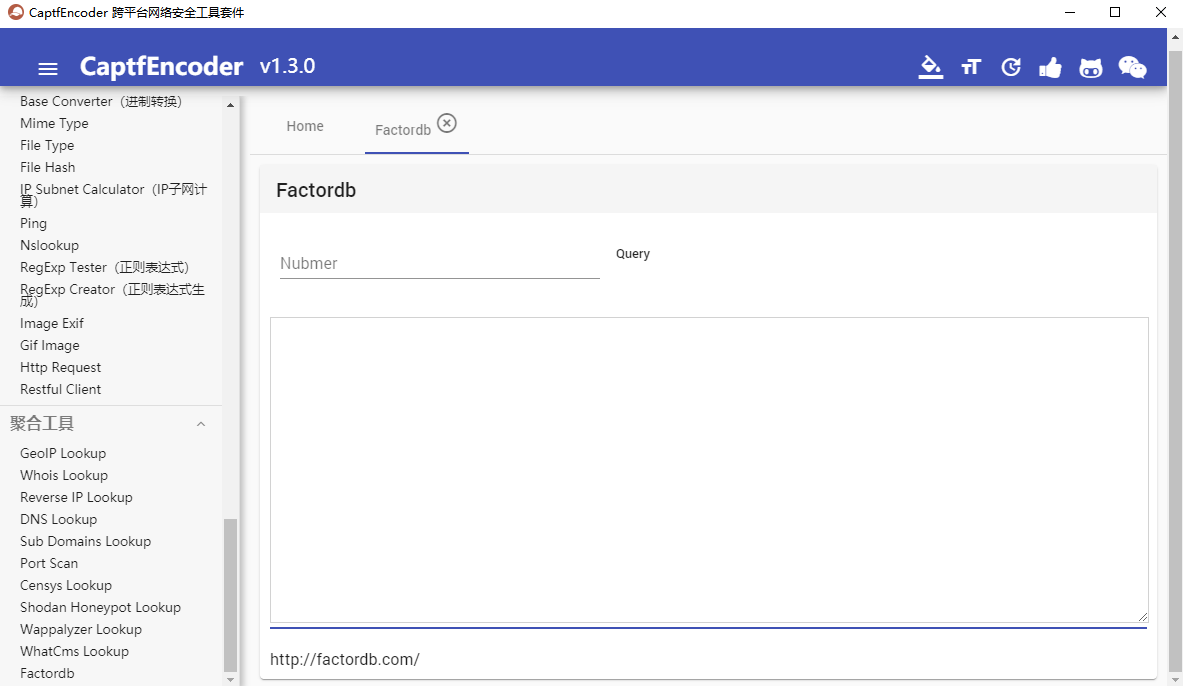Open Restful Client tool

[60, 389]
